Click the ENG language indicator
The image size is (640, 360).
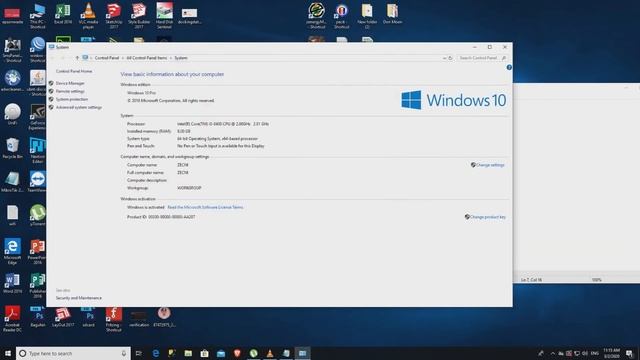pyautogui.click(x=595, y=353)
